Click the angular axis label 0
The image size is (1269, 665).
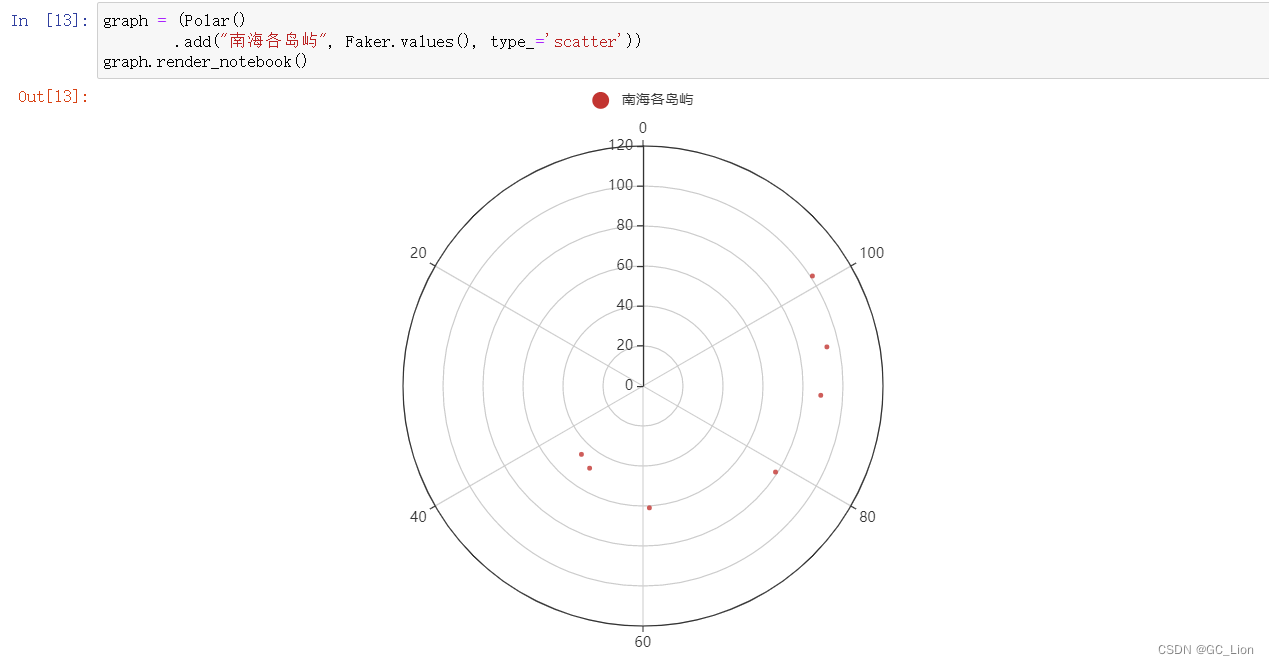[643, 128]
